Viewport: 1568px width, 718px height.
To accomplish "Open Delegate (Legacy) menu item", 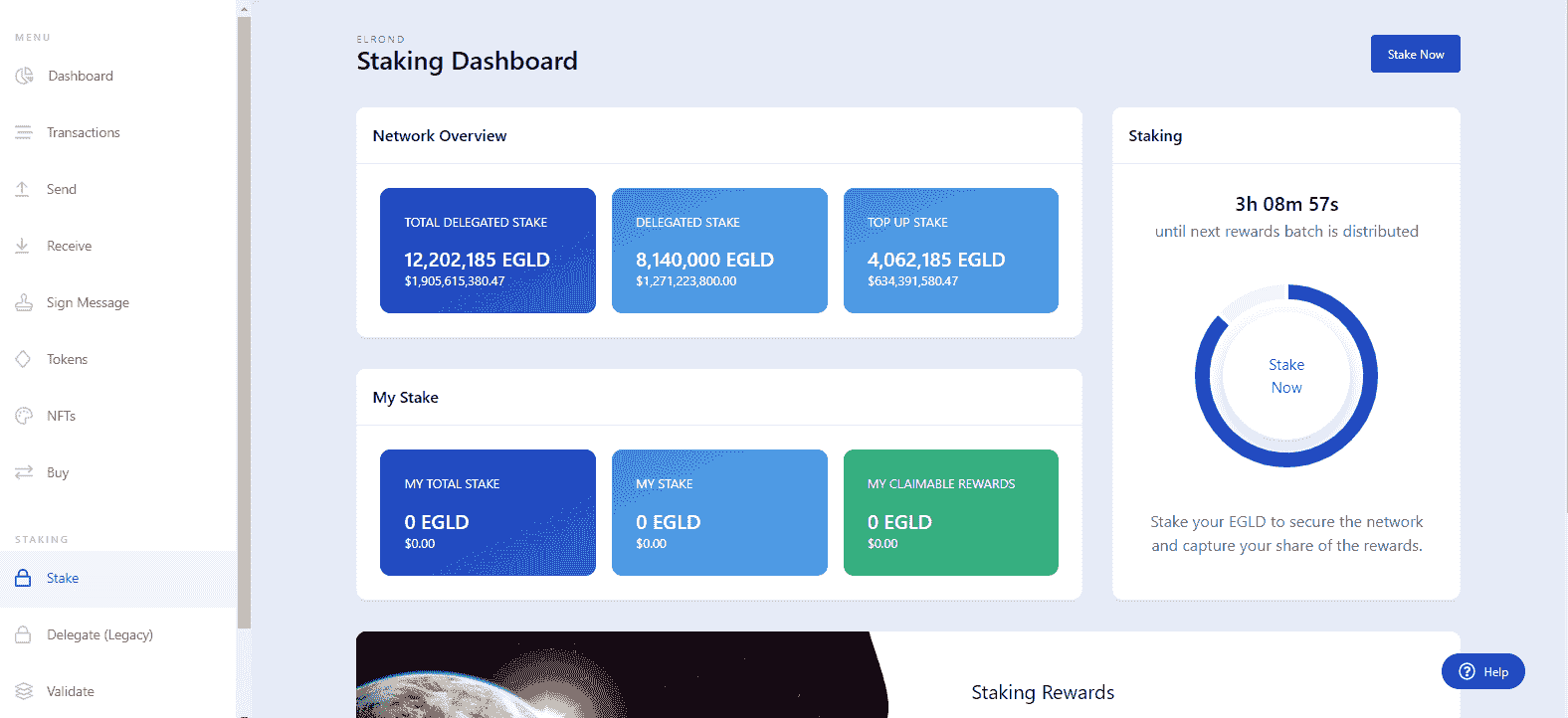I will [99, 634].
